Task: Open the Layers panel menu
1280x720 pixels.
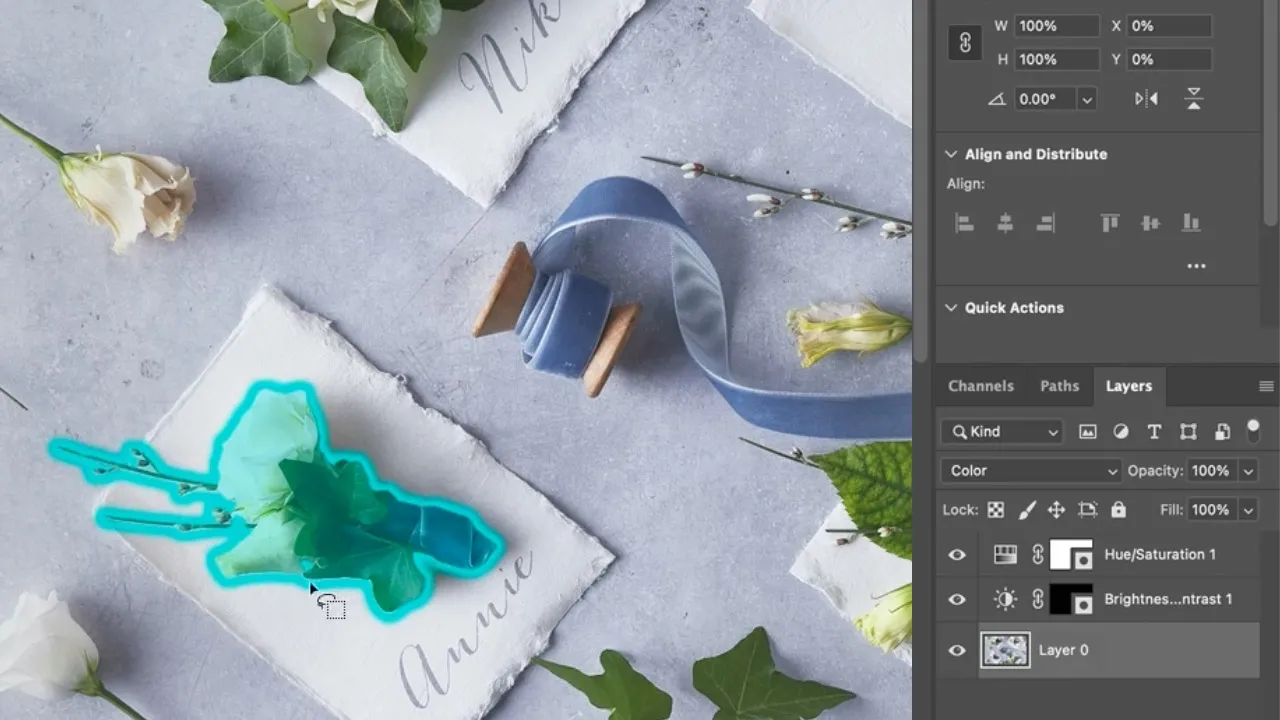Action: pyautogui.click(x=1266, y=386)
